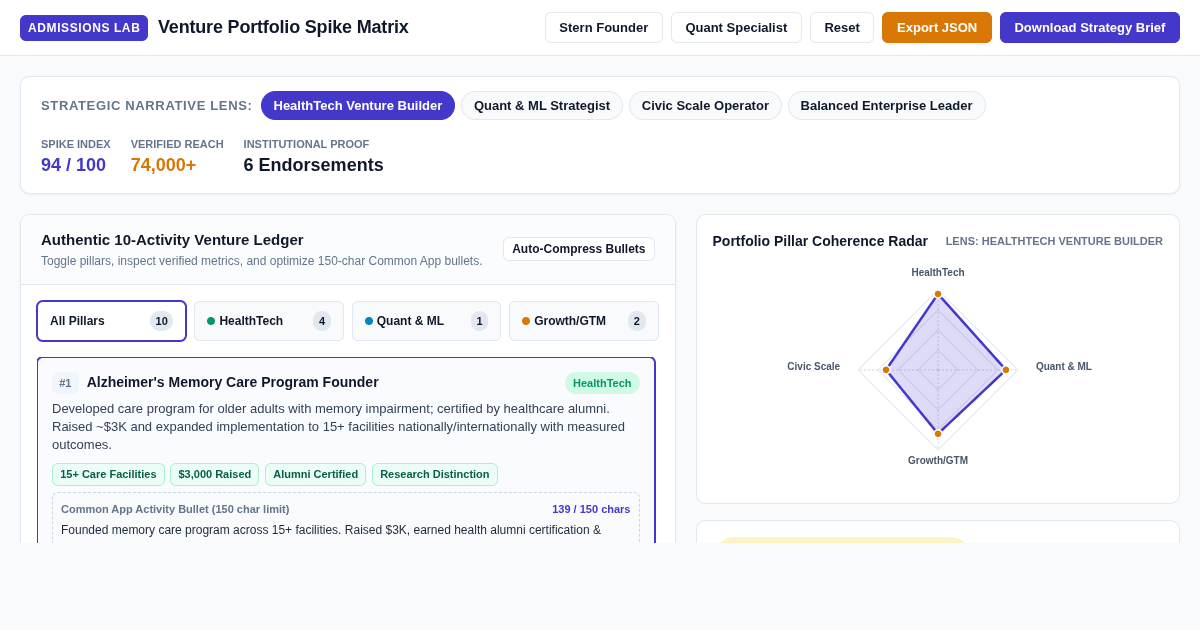Load the Stern Founder preset
This screenshot has width=1200, height=630.
pyautogui.click(x=604, y=28)
